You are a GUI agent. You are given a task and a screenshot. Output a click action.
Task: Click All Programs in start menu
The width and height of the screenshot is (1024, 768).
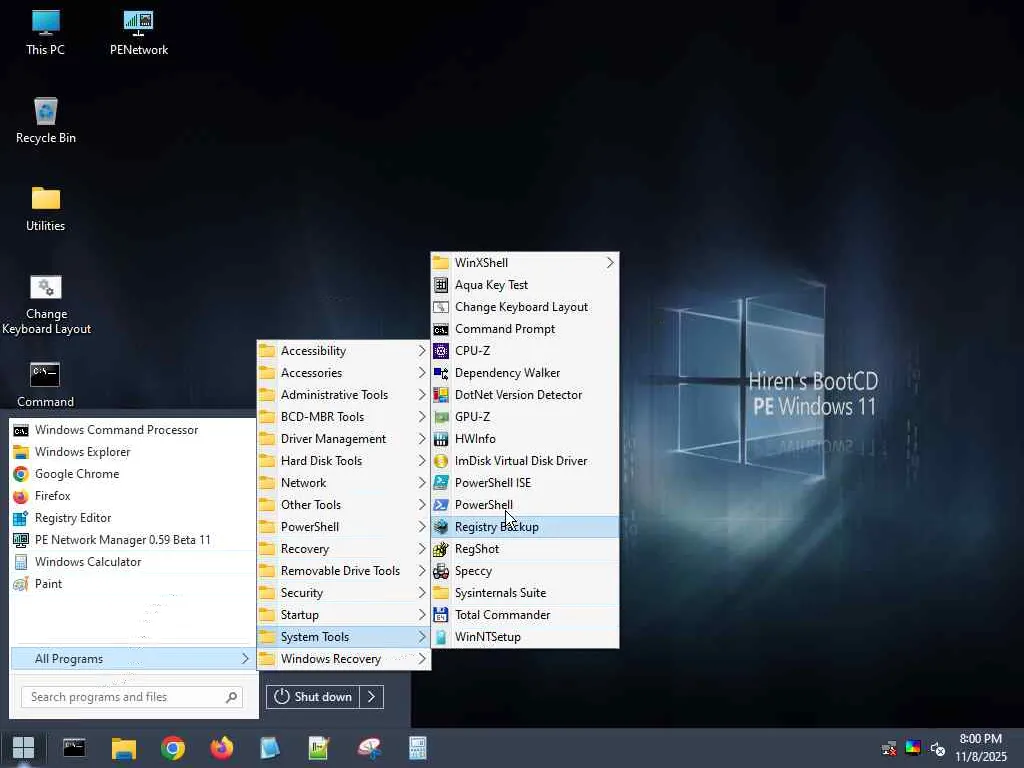(133, 659)
